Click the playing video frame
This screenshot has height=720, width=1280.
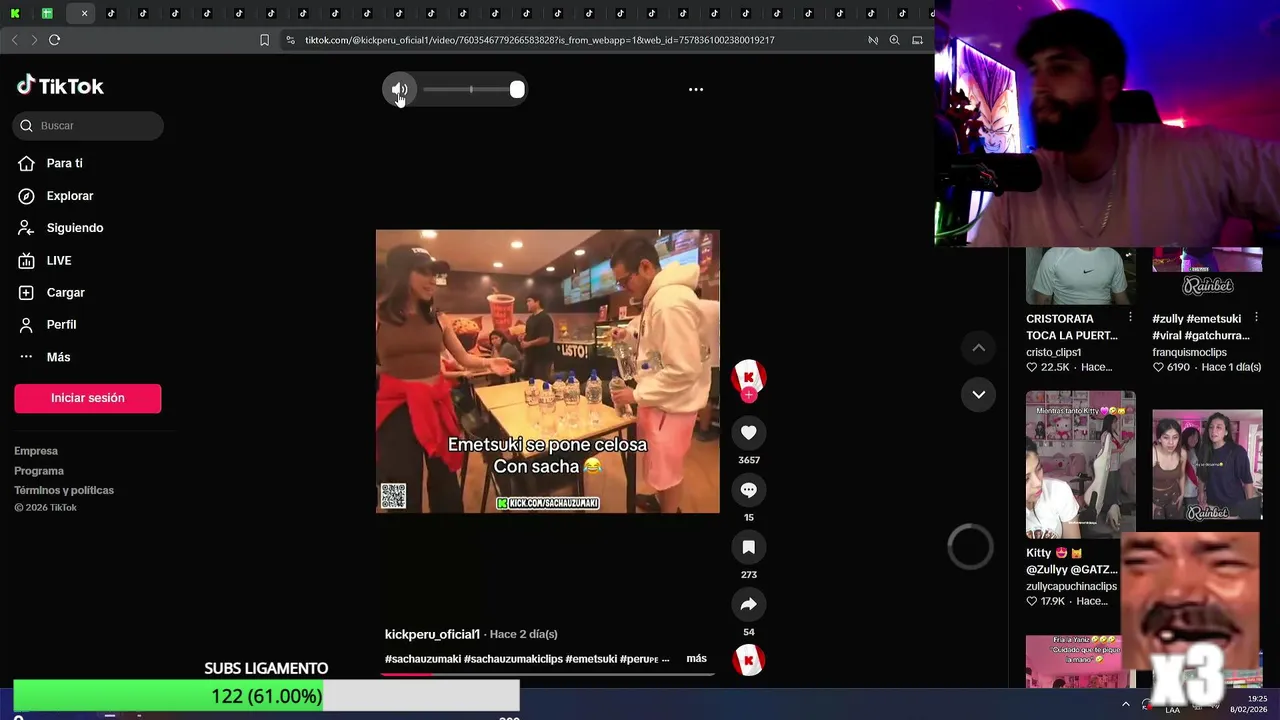(x=547, y=371)
